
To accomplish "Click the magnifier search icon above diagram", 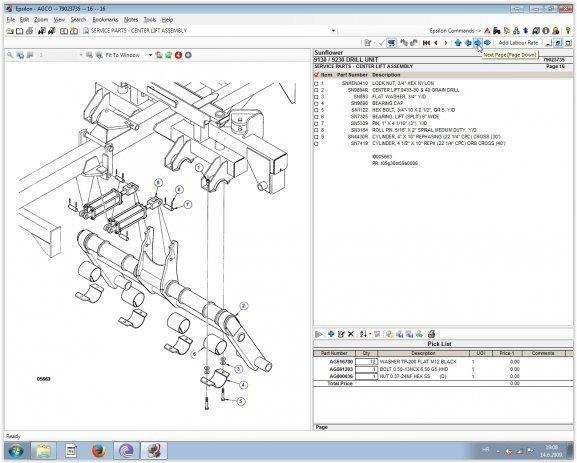I will [x=10, y=55].
